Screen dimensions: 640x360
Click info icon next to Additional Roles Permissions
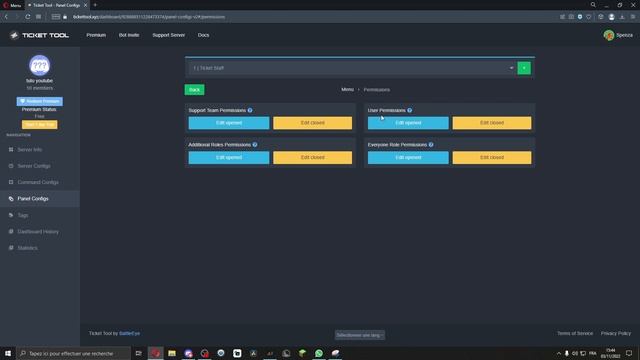pos(255,144)
